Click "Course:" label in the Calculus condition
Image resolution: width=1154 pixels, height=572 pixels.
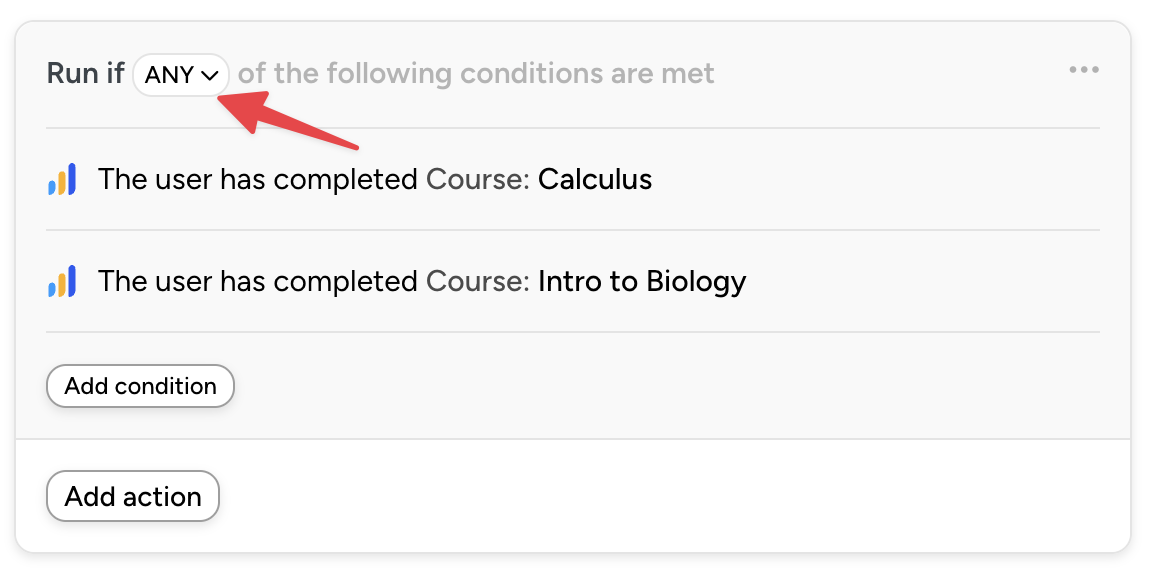click(478, 180)
